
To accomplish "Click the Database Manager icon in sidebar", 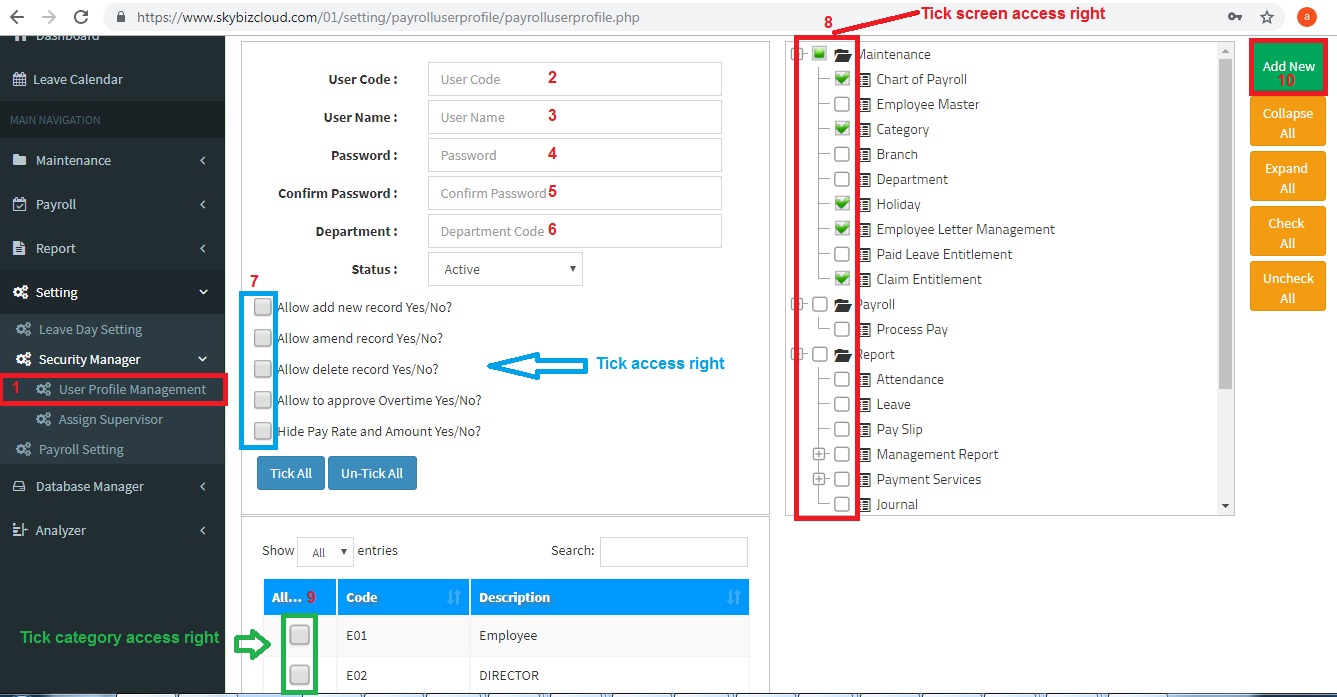I will [19, 487].
